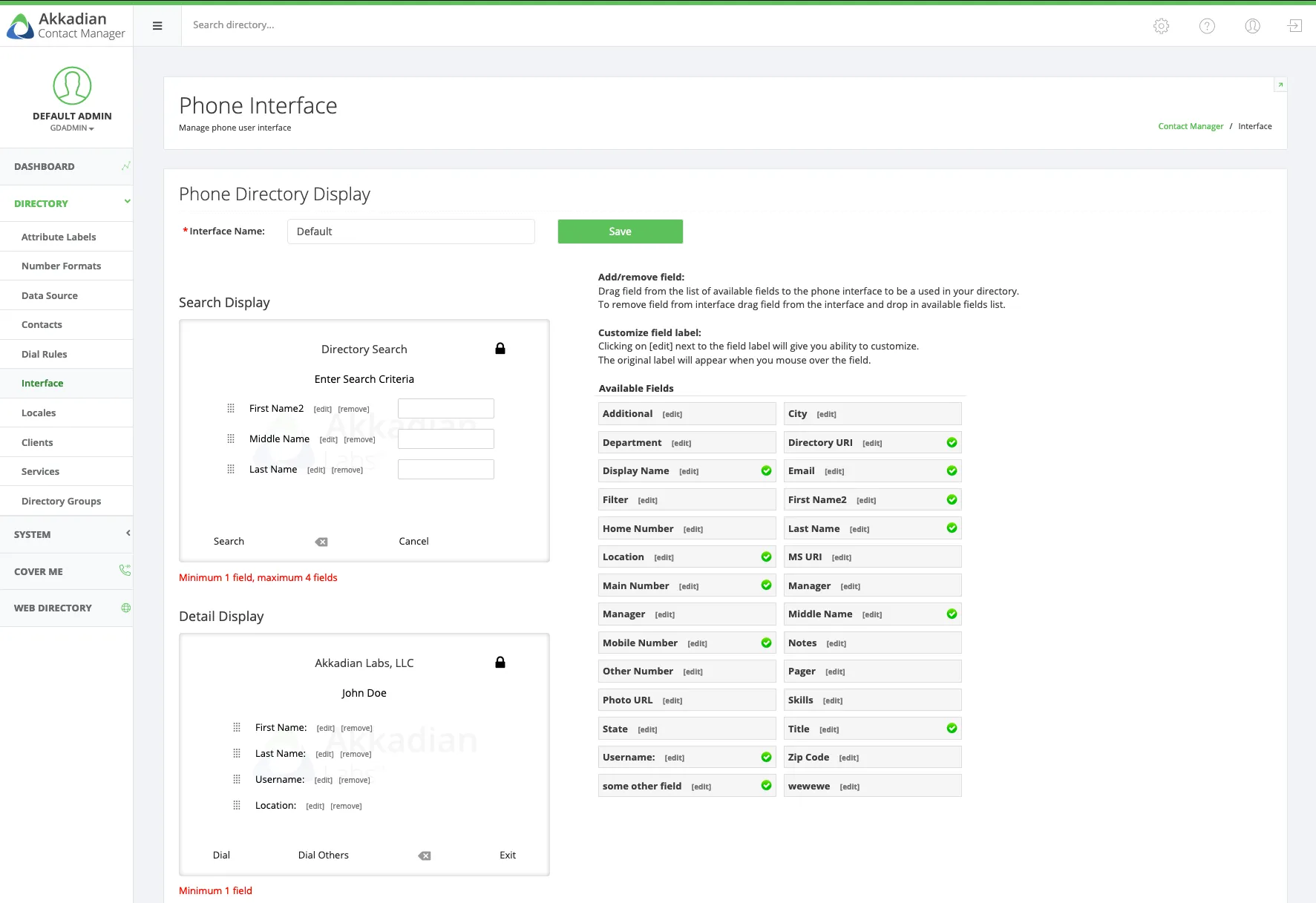Click the hamburger menu icon
The image size is (1316, 903).
click(157, 26)
